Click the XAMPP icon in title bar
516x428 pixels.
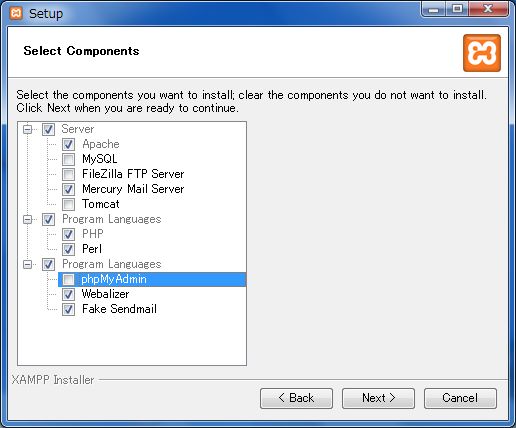coord(16,13)
